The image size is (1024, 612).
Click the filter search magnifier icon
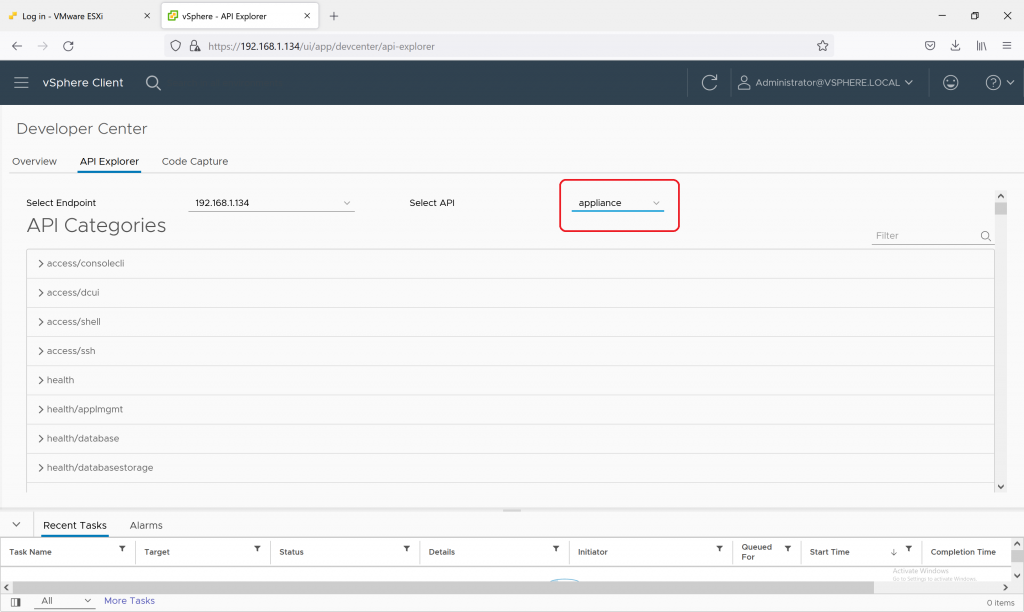coord(985,236)
